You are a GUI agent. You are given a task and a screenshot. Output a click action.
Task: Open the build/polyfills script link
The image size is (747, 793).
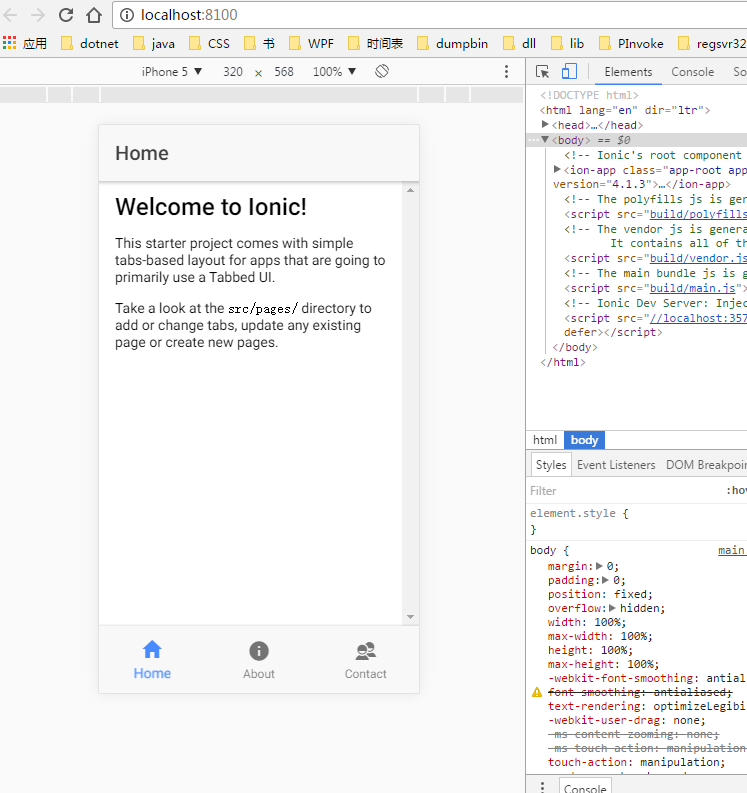698,214
